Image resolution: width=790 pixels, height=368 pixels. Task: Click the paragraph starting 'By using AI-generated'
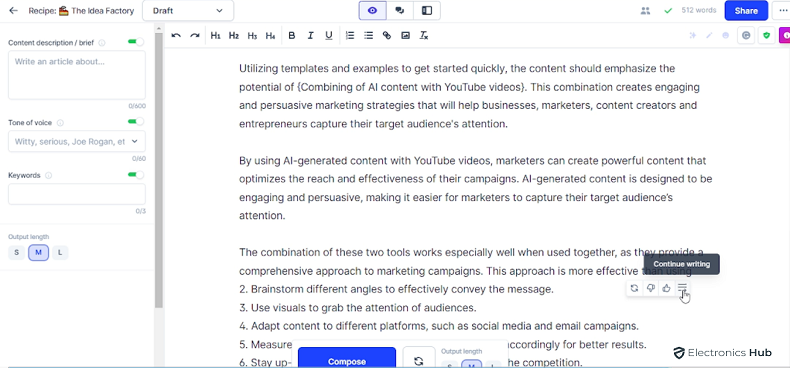(x=475, y=188)
